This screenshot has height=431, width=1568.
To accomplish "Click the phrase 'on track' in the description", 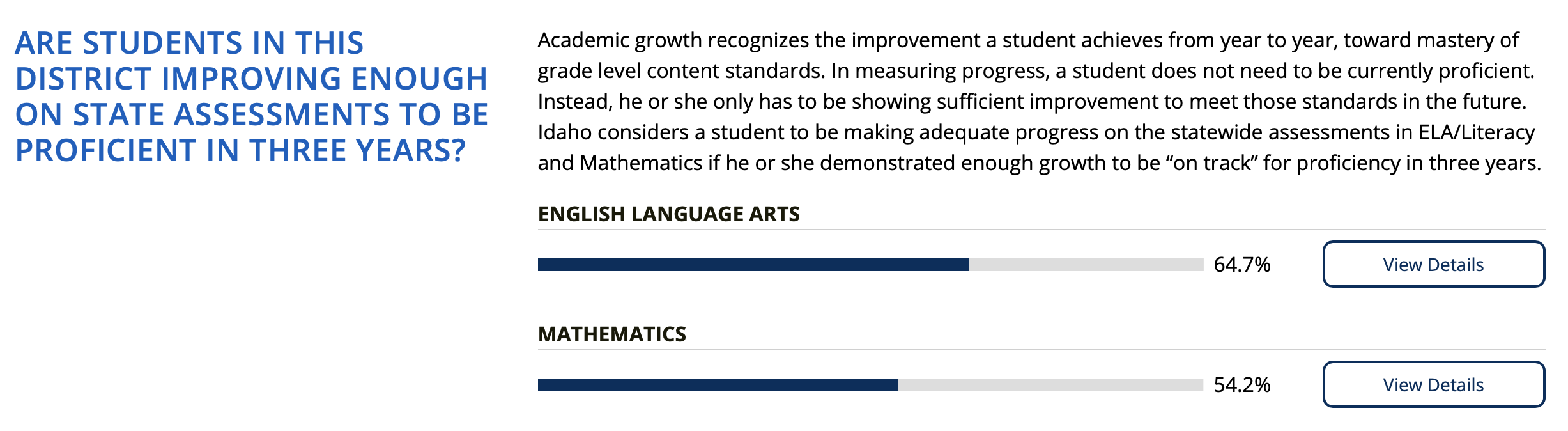I will point(1211,163).
